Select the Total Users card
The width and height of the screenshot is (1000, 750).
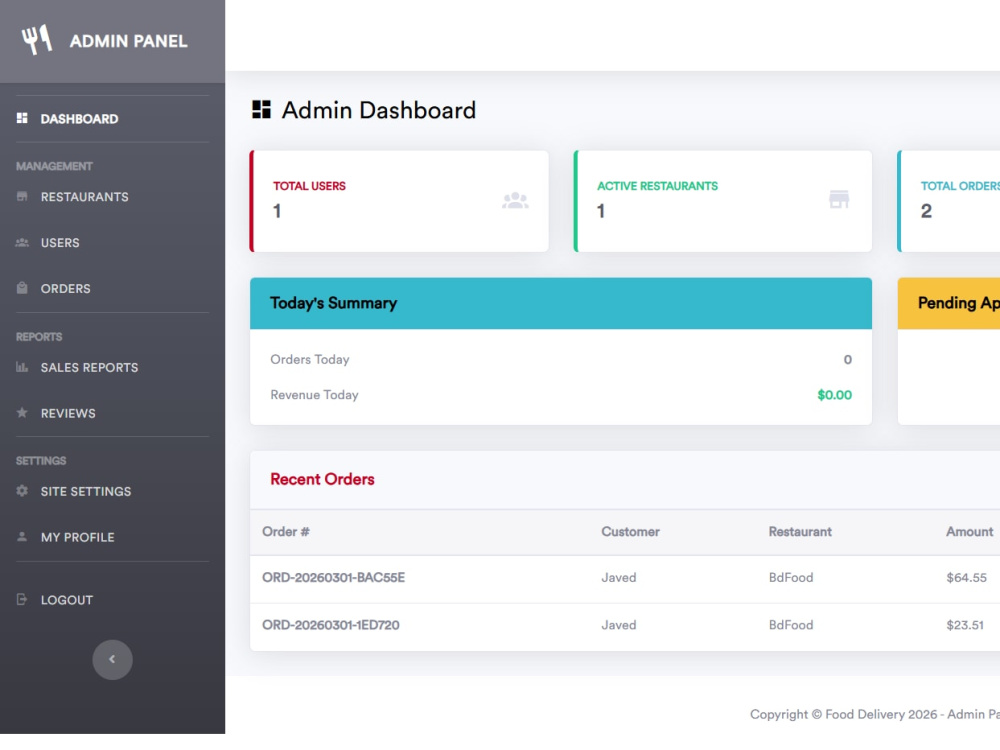399,201
